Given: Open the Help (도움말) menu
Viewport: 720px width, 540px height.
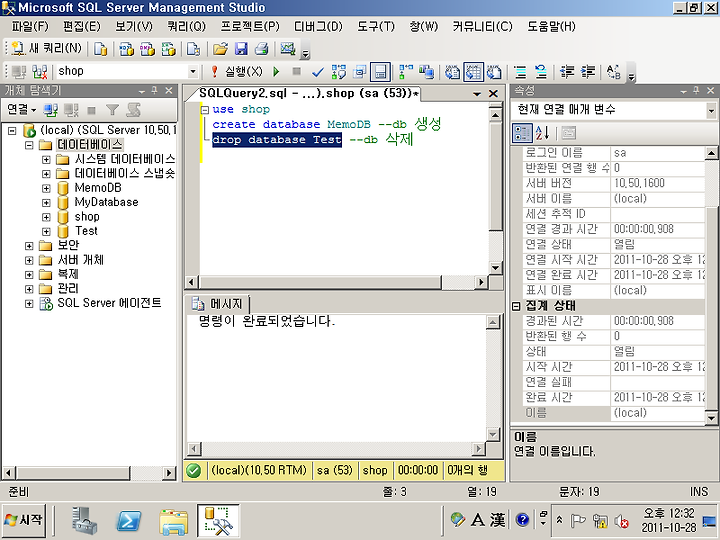Looking at the screenshot, I should coord(551,26).
